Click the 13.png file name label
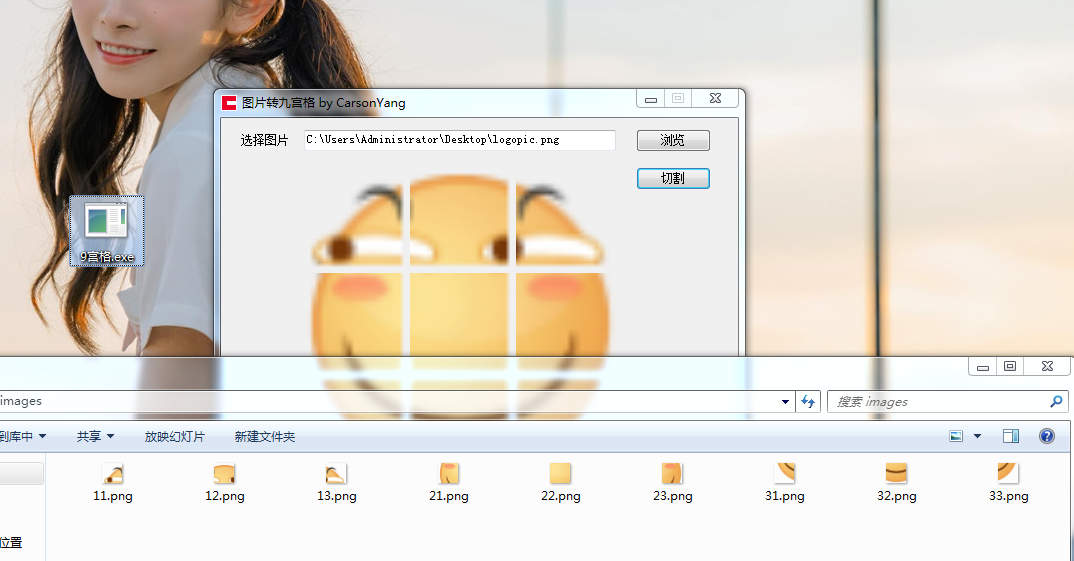The height and width of the screenshot is (561, 1074). 336,496
